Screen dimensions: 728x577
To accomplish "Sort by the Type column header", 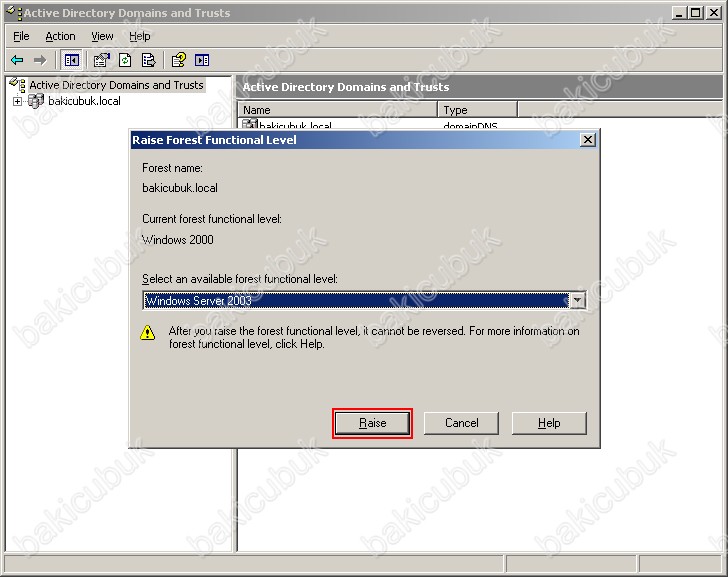I will click(477, 110).
